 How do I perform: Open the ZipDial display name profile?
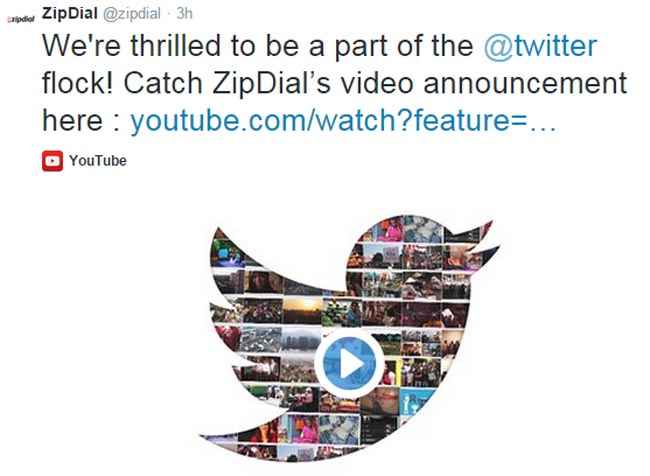pyautogui.click(x=70, y=13)
